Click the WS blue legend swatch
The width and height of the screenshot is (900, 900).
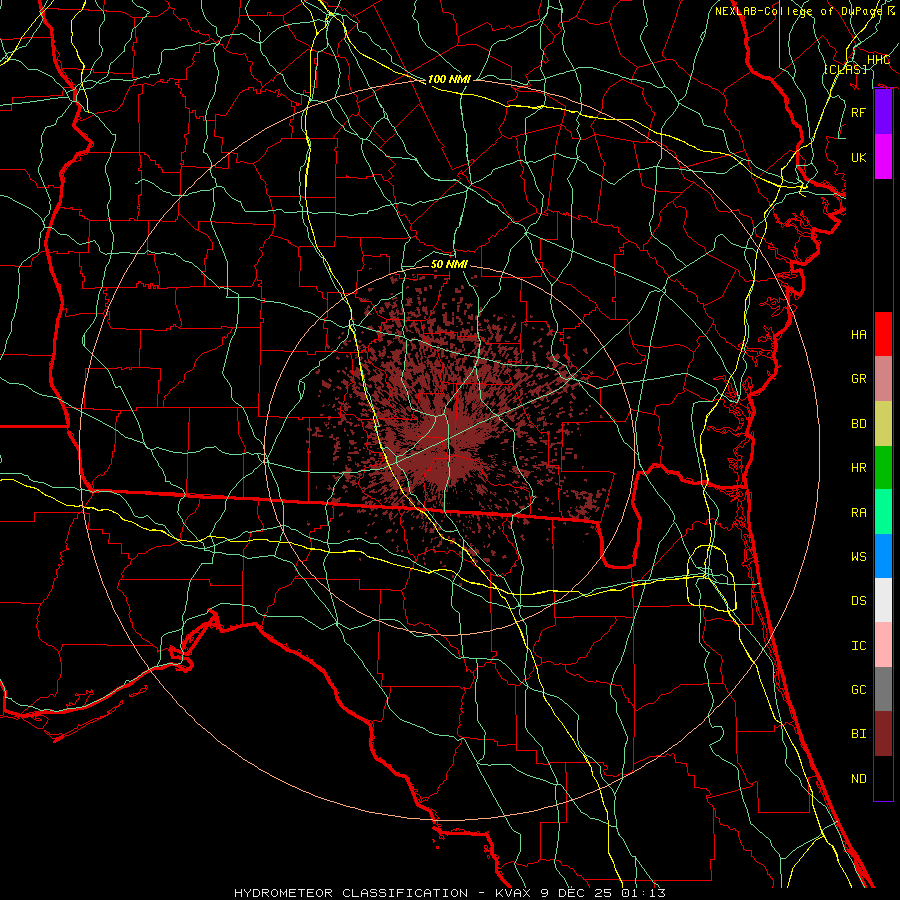[x=883, y=556]
